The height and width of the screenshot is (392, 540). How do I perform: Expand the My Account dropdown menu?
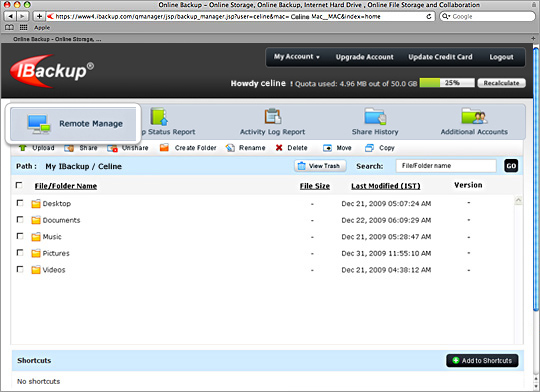[x=297, y=57]
